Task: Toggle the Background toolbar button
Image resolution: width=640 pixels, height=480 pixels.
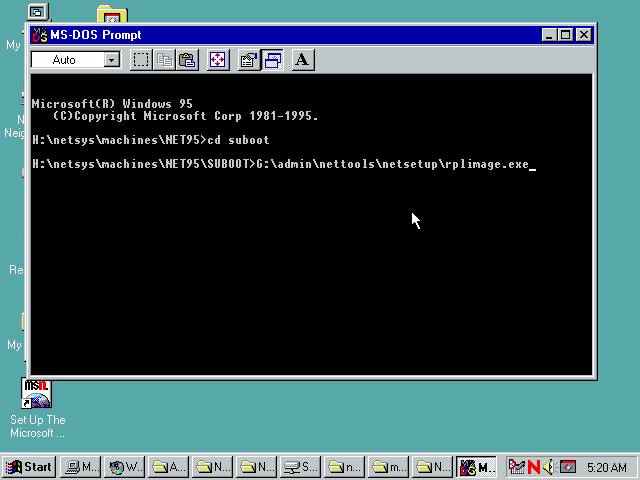Action: 272,60
